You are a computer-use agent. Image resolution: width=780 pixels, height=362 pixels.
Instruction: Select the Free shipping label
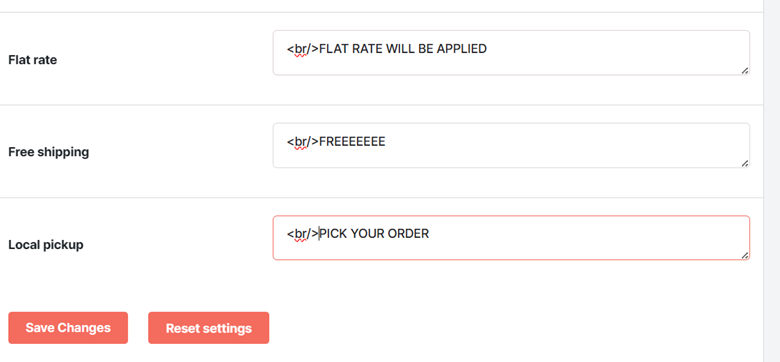click(49, 152)
